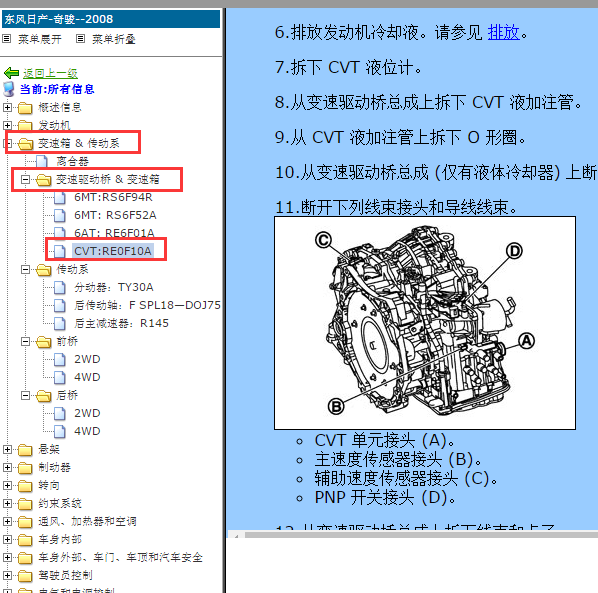Open the 变速箱 & 传动系 folder icon
The width and height of the screenshot is (598, 593).
[25, 144]
